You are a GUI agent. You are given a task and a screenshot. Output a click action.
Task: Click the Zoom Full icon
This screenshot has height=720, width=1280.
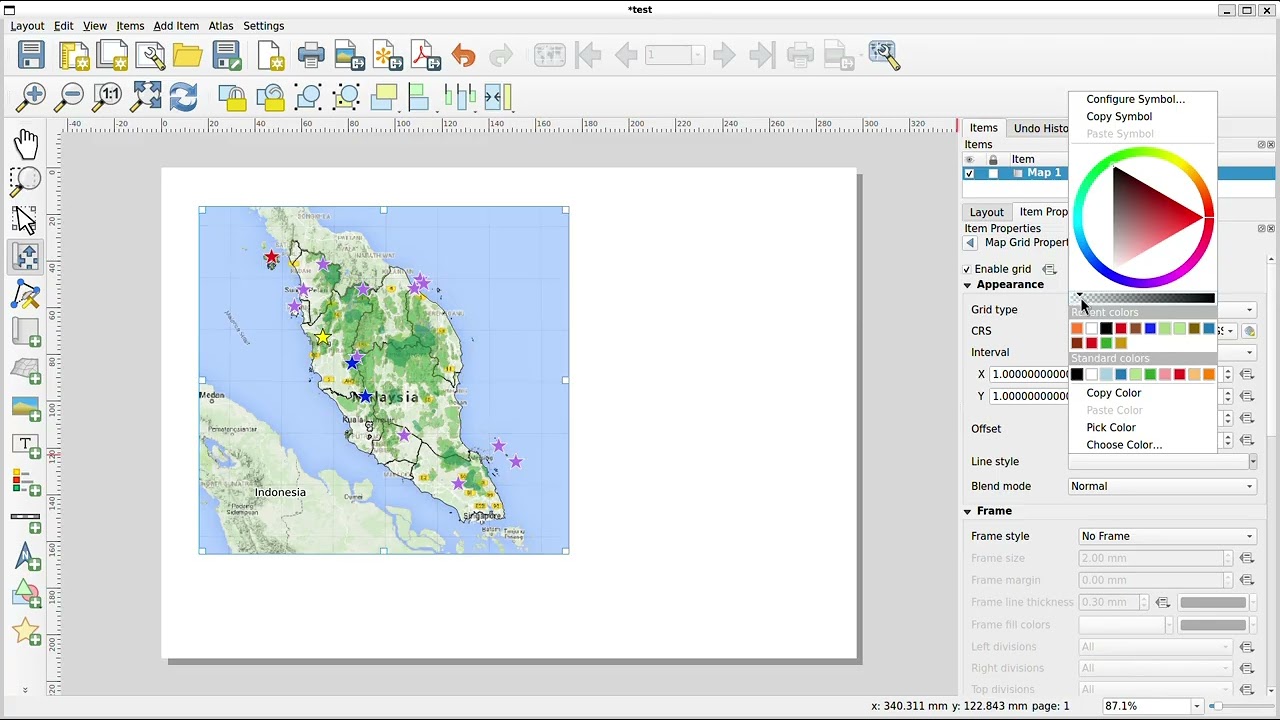tap(146, 97)
